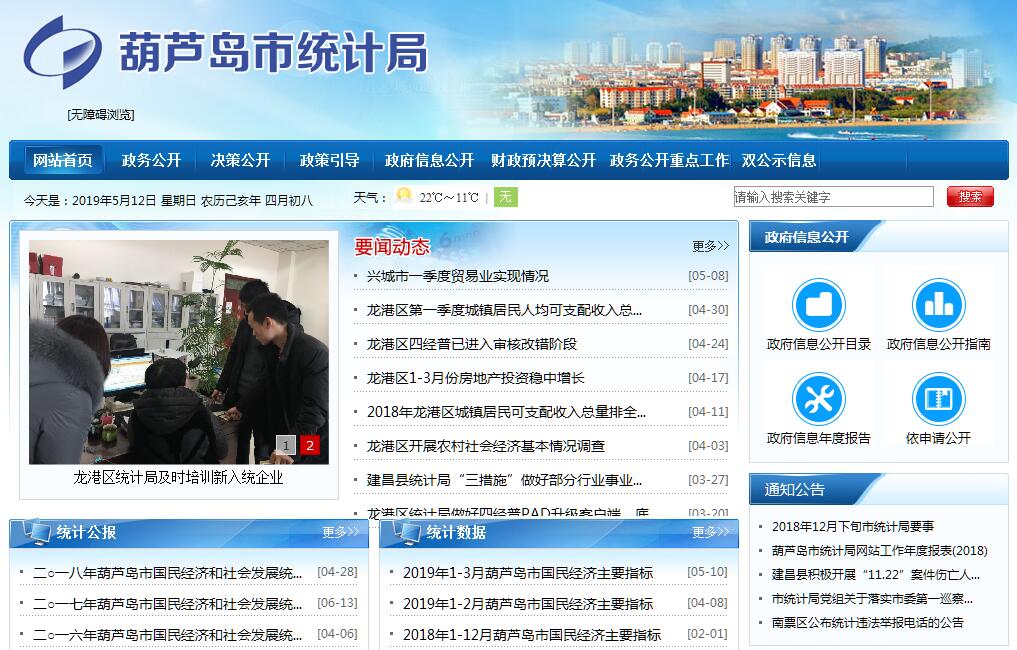Click the green 无 air quality badge
Screen dimensions: 1017x650
(507, 197)
